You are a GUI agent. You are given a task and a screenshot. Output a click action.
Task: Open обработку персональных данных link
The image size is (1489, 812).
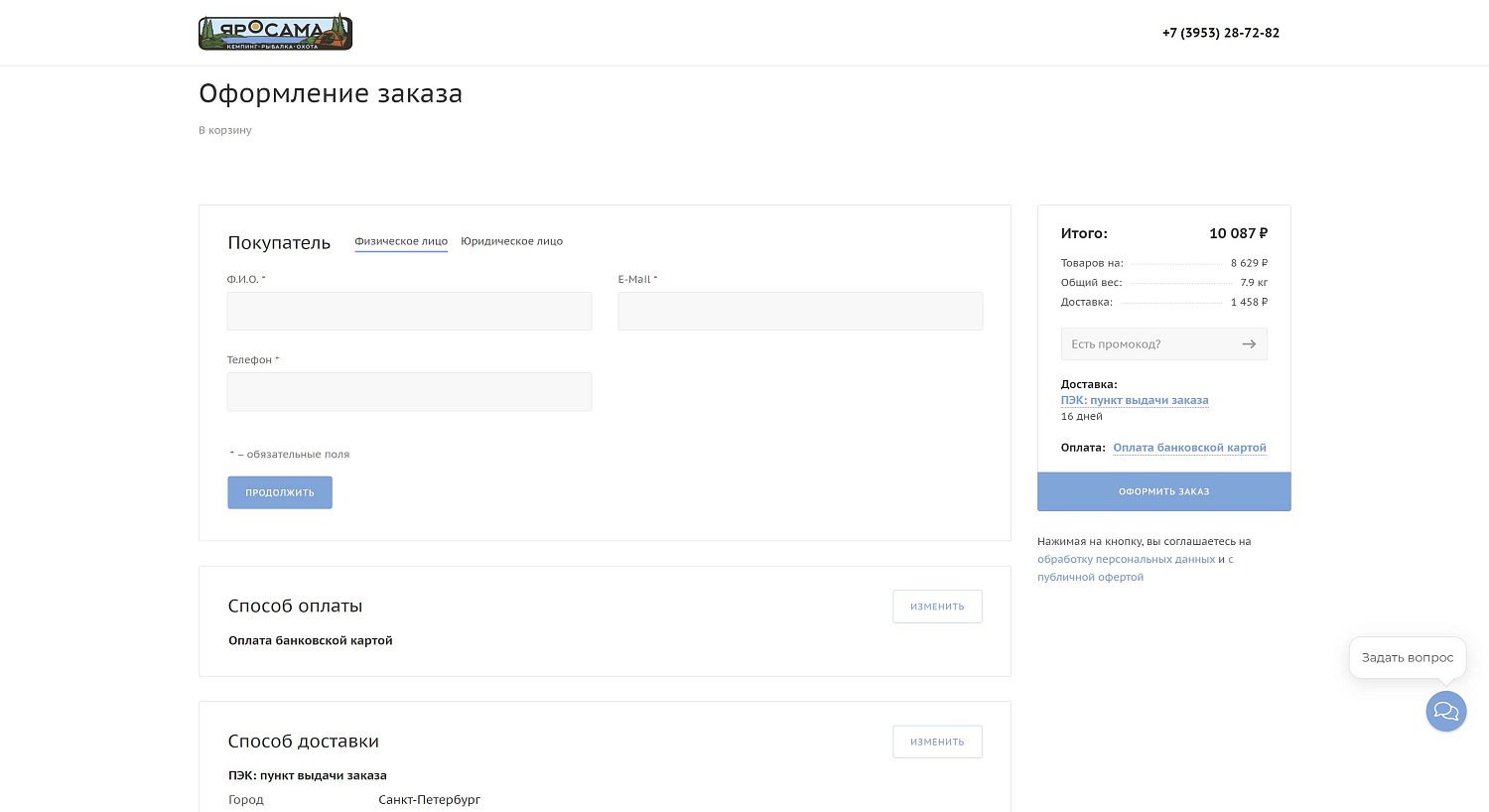point(1126,560)
